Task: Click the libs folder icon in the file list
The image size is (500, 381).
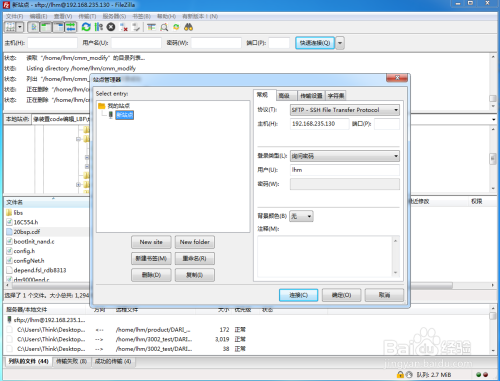Action: click(x=9, y=213)
